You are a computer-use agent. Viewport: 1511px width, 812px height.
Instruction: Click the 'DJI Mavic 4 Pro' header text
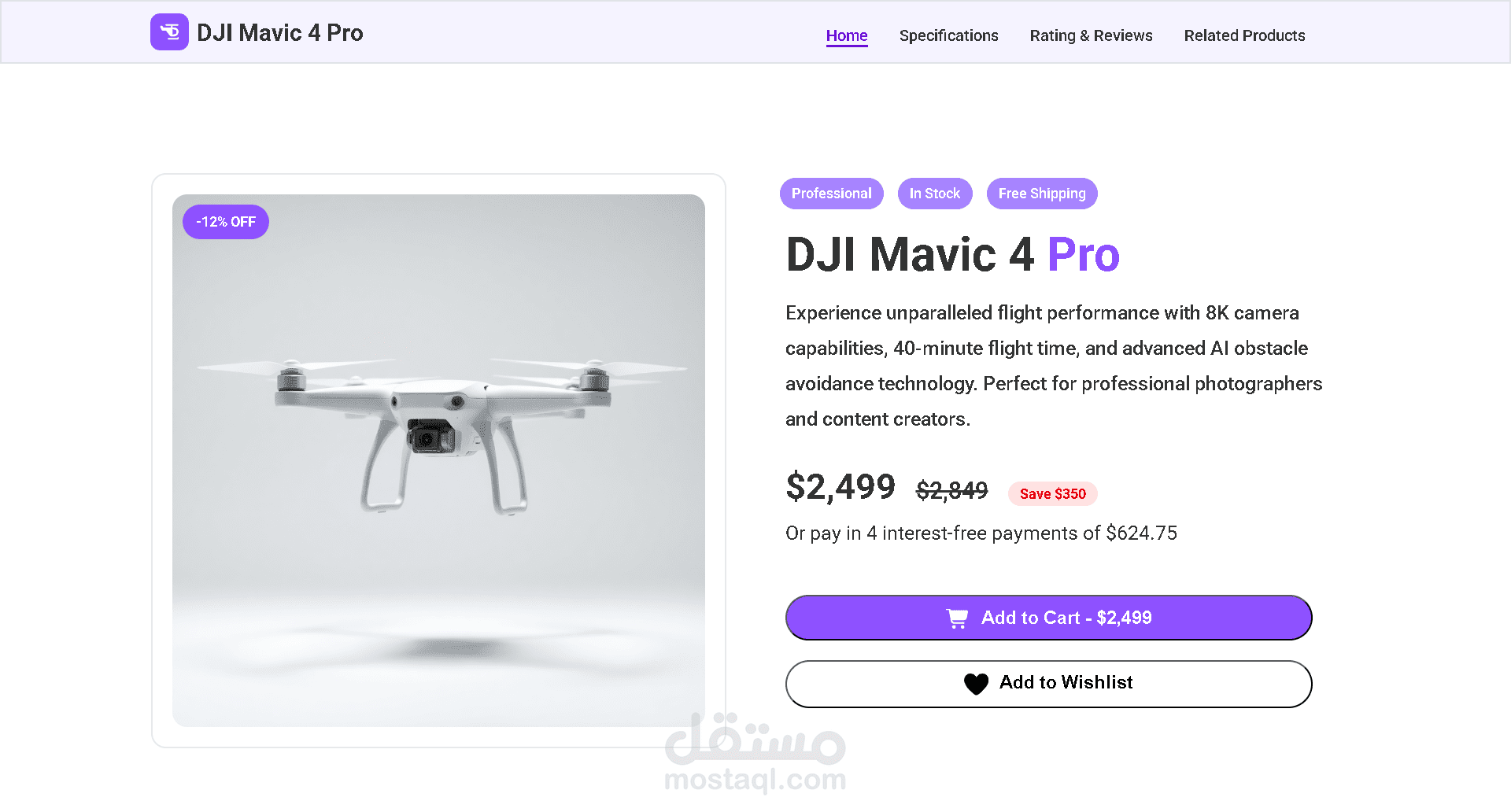(280, 32)
